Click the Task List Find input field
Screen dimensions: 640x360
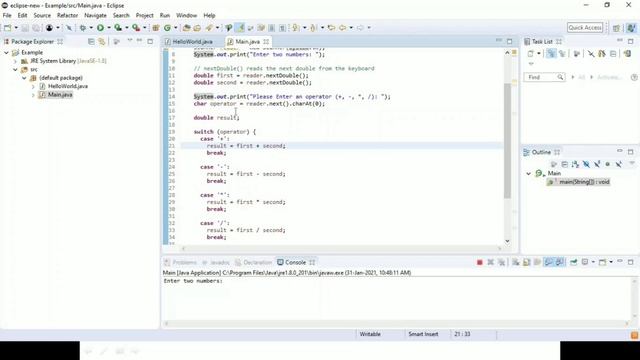(x=544, y=77)
